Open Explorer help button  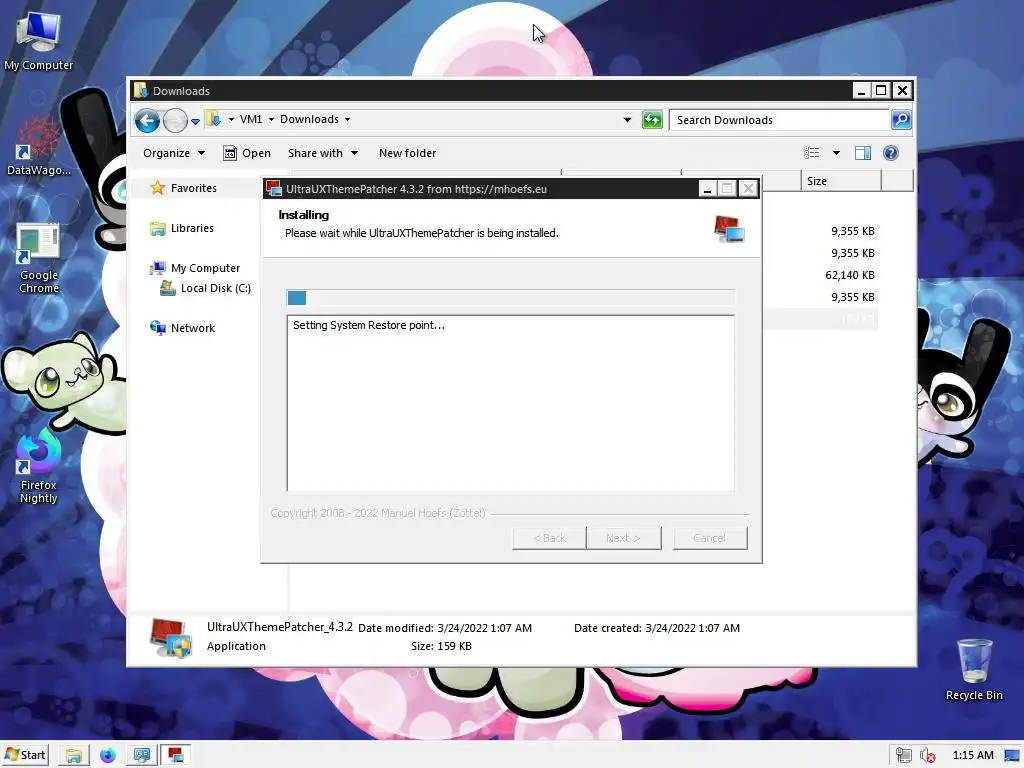point(891,153)
